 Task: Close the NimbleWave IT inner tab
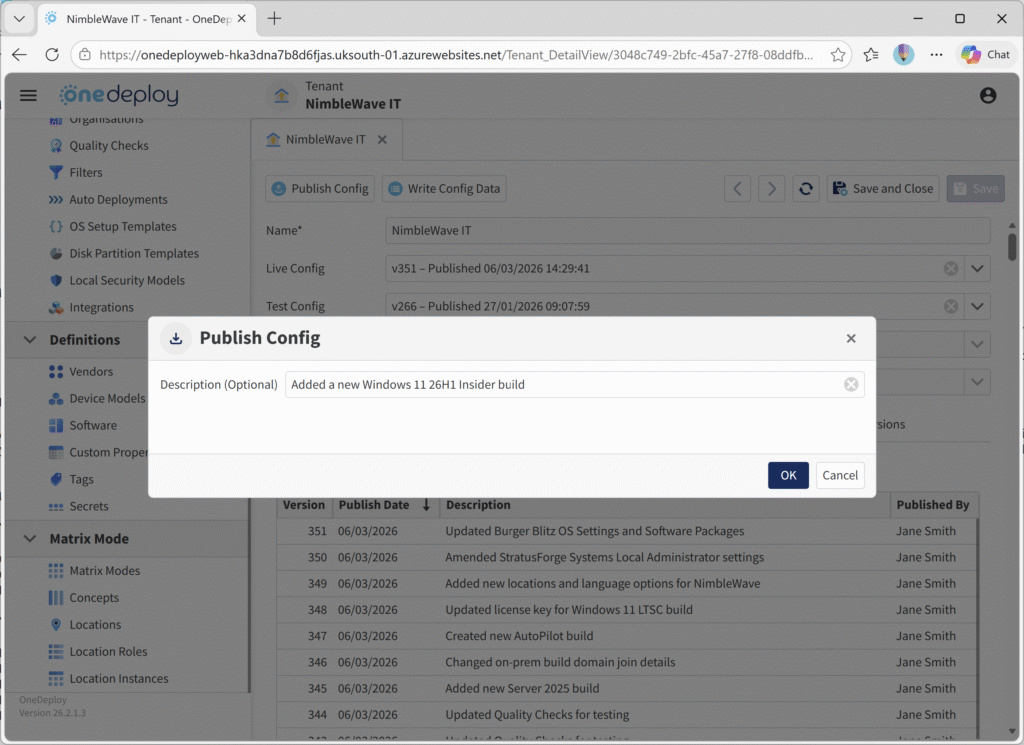tap(382, 139)
